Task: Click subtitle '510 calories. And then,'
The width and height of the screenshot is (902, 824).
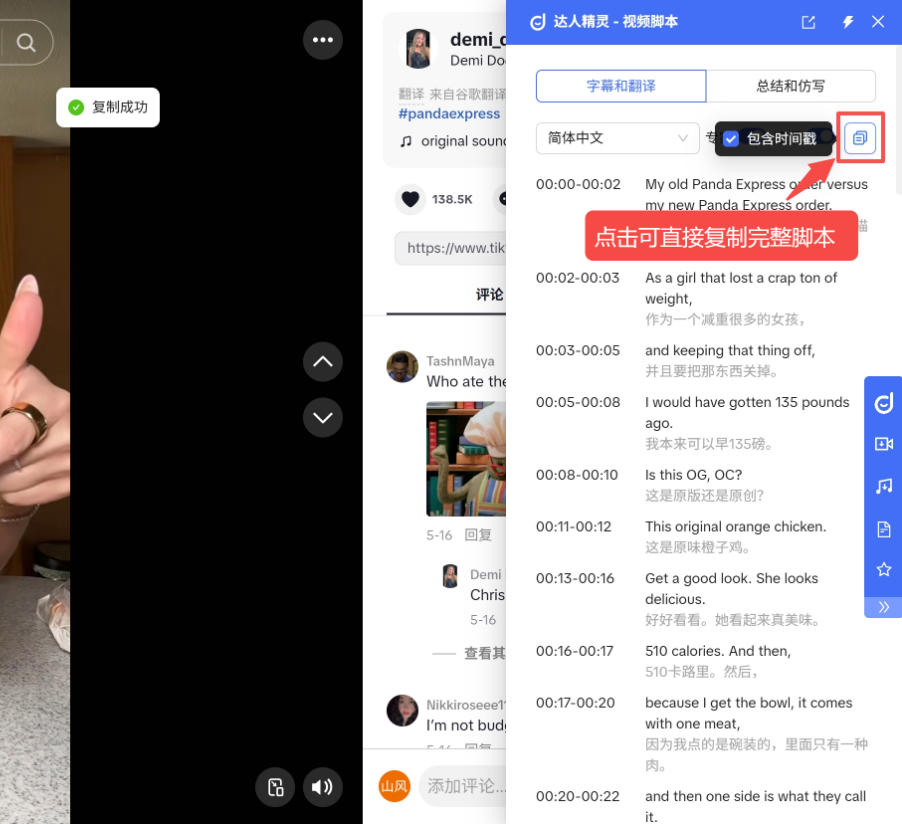Action: (718, 651)
